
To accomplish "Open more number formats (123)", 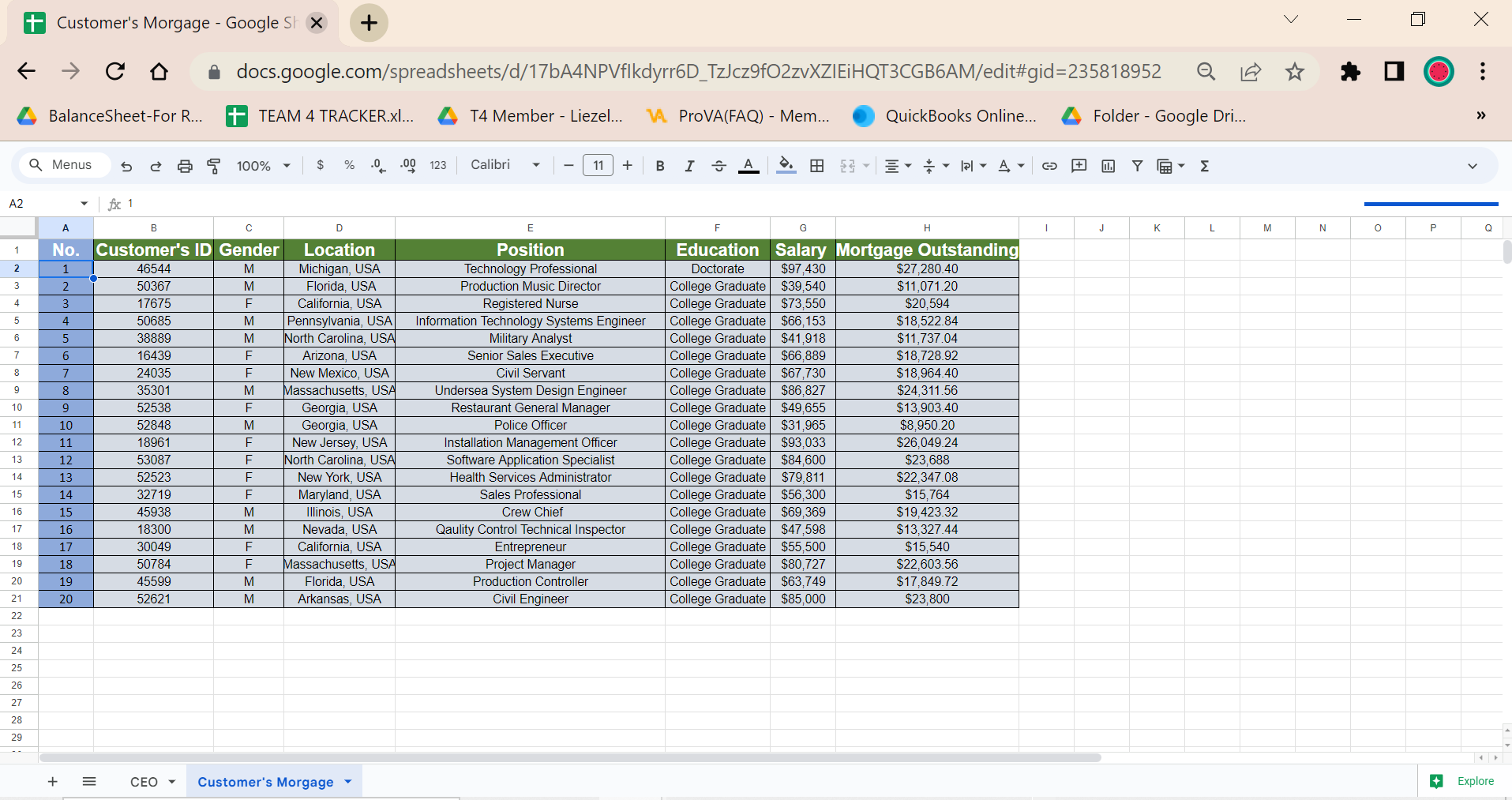I will (438, 166).
